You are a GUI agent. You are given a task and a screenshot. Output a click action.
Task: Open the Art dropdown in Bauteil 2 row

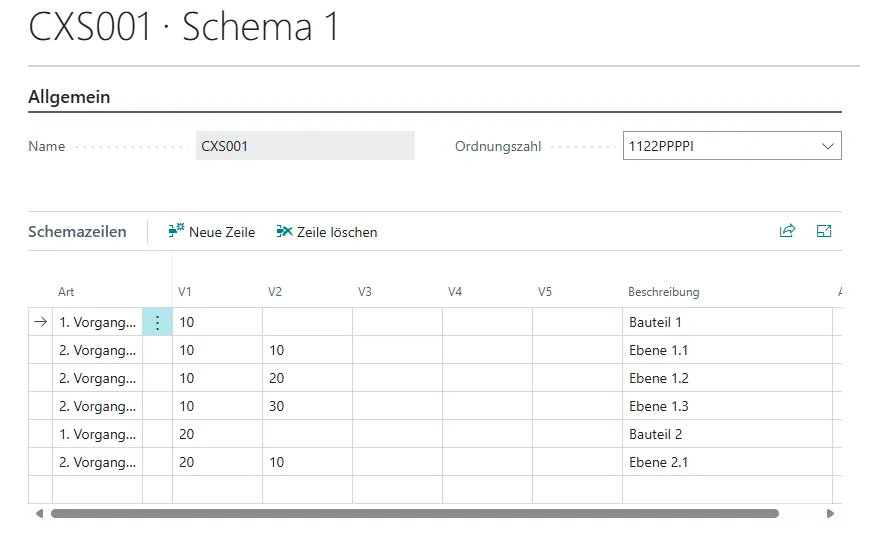pos(97,434)
